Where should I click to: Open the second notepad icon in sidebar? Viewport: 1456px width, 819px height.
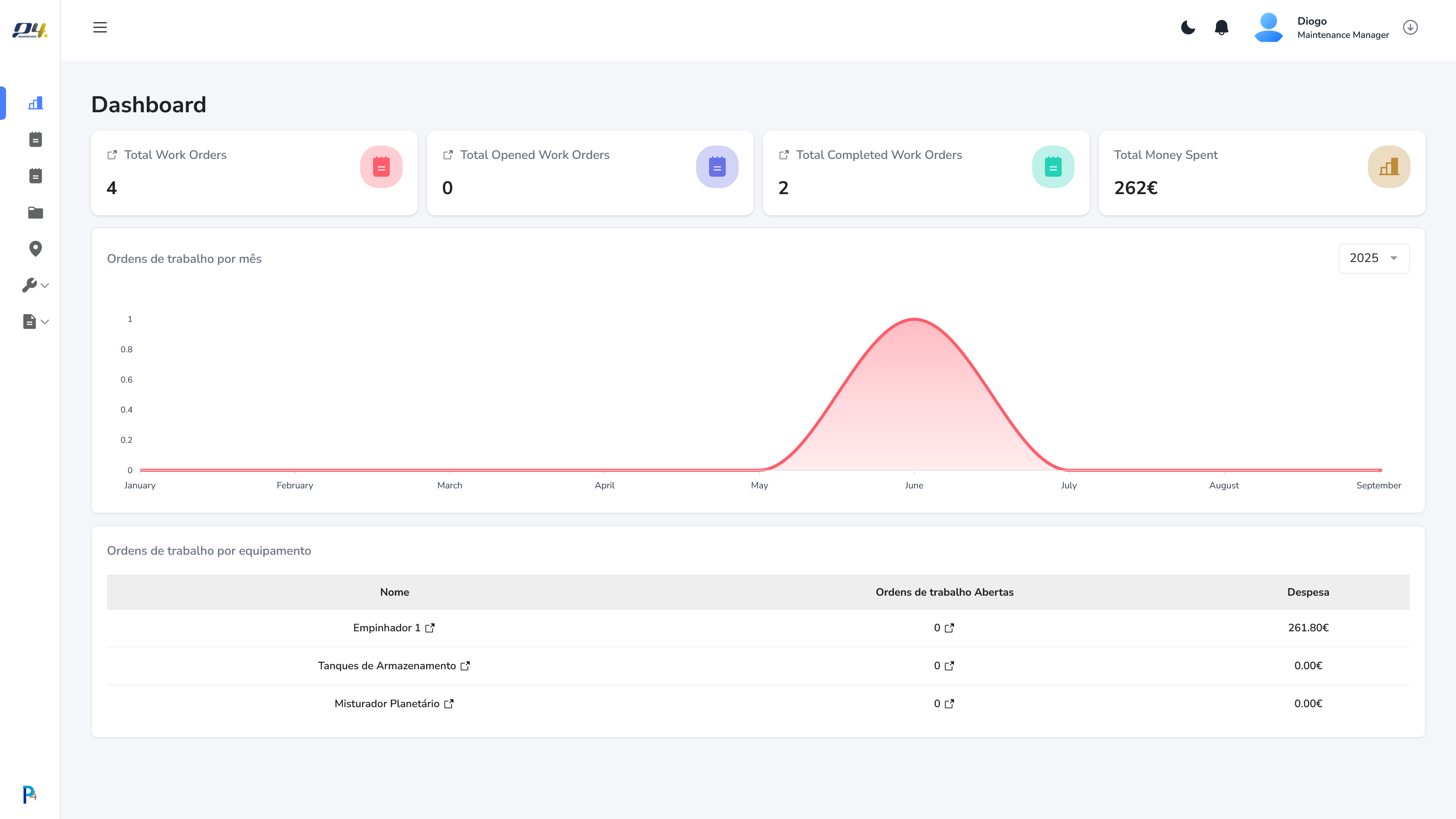(35, 176)
